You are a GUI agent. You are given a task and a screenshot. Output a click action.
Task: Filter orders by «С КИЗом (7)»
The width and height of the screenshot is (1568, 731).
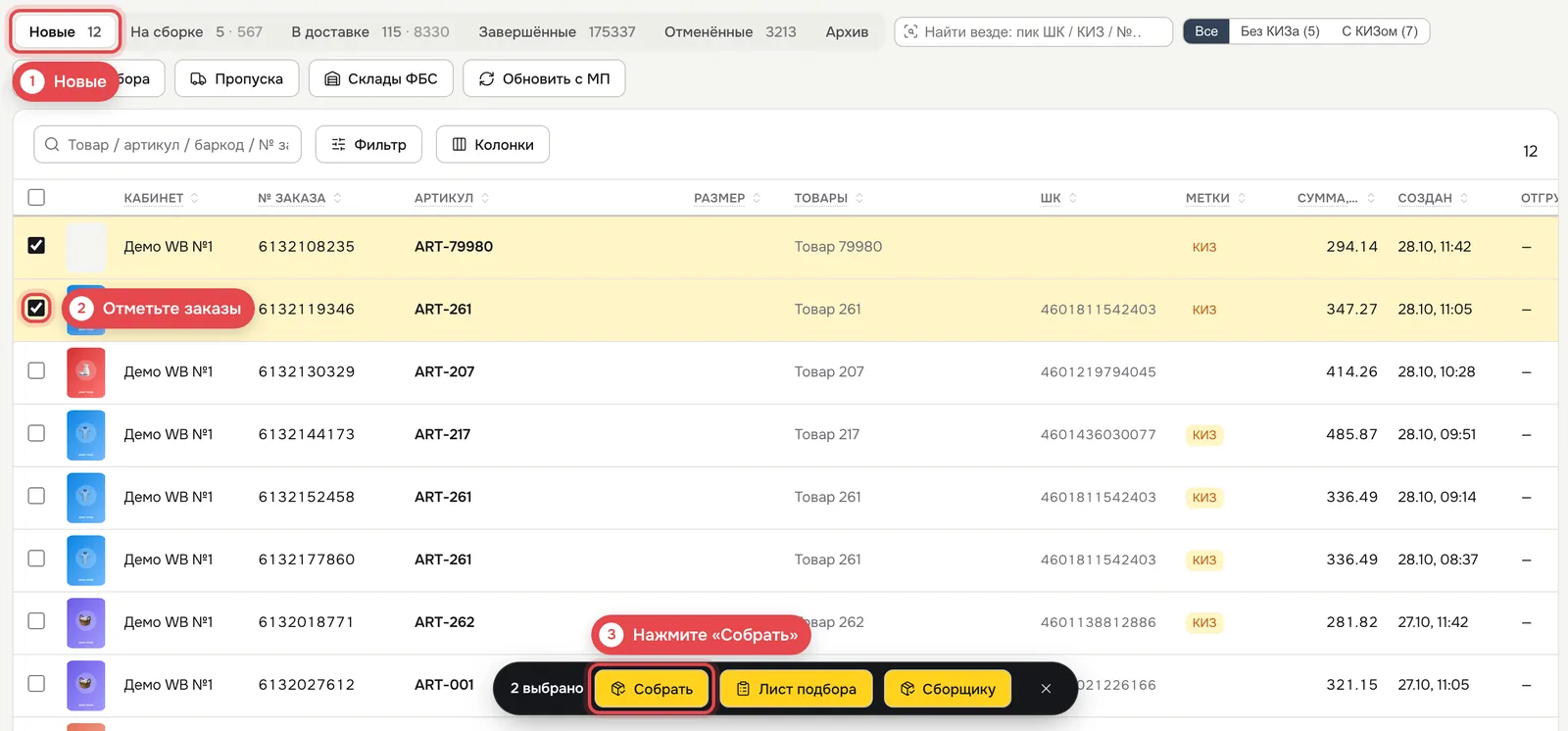pos(1380,31)
